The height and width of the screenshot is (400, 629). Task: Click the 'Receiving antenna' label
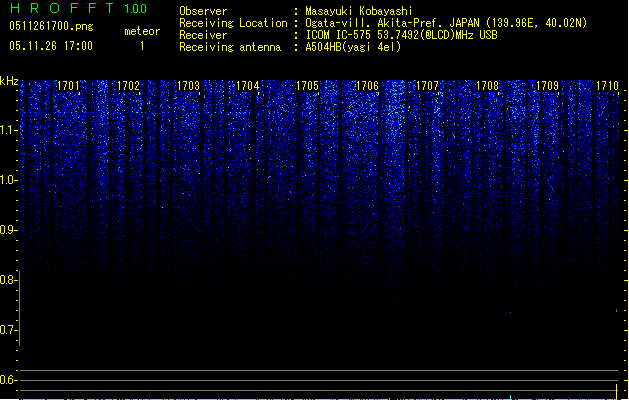(230, 47)
